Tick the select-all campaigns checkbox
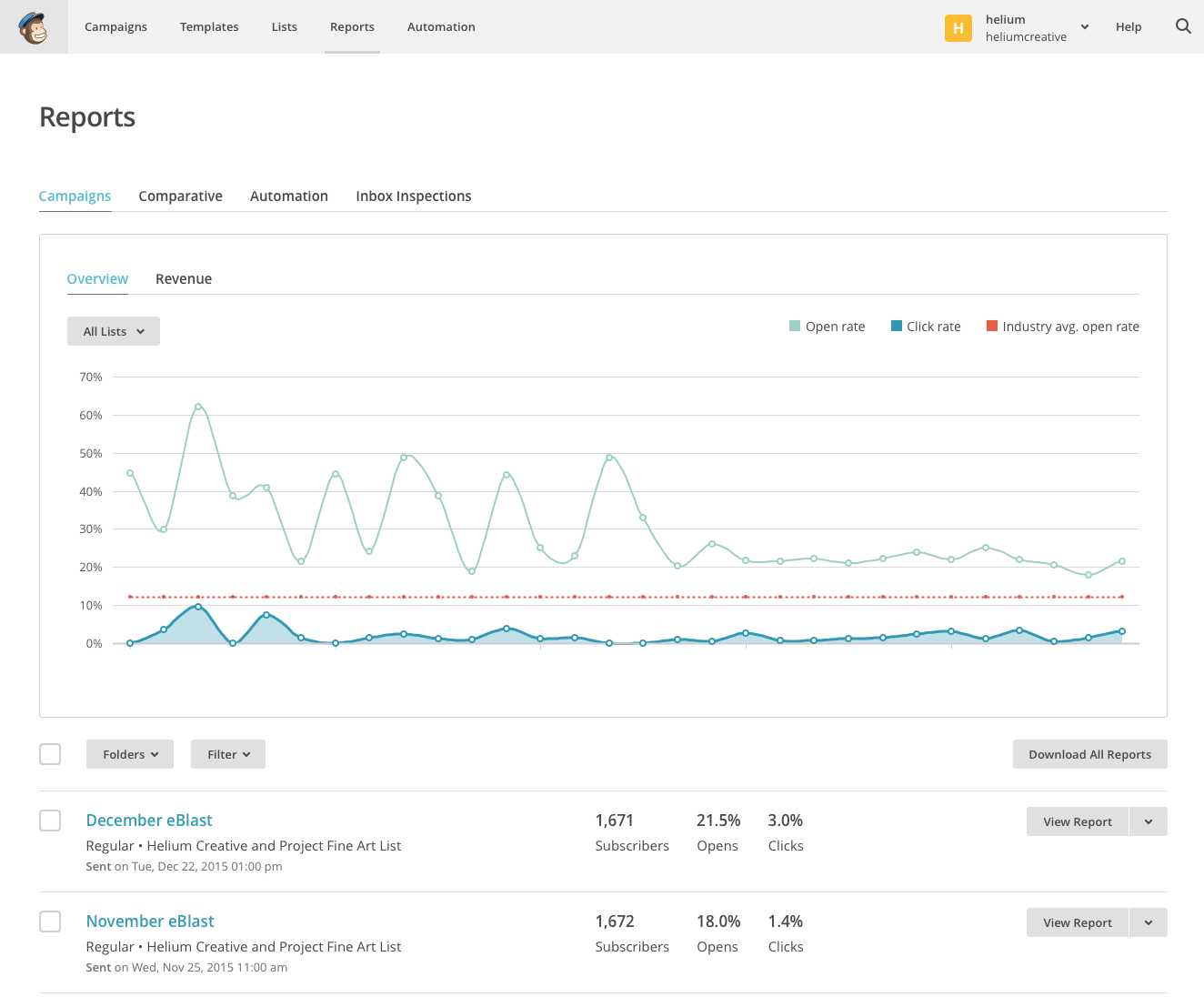This screenshot has height=997, width=1204. 50,754
